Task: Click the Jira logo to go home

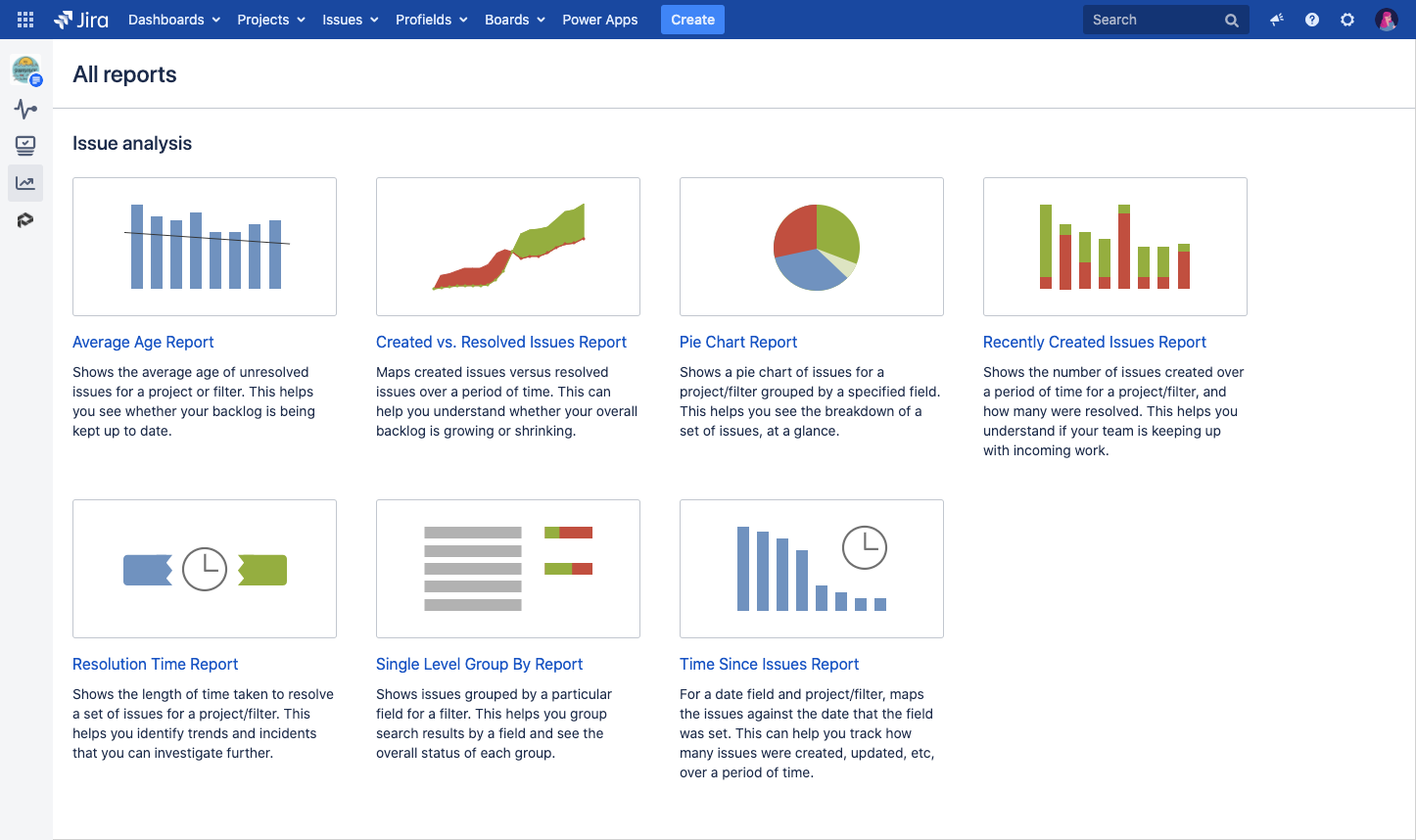Action: point(82,19)
